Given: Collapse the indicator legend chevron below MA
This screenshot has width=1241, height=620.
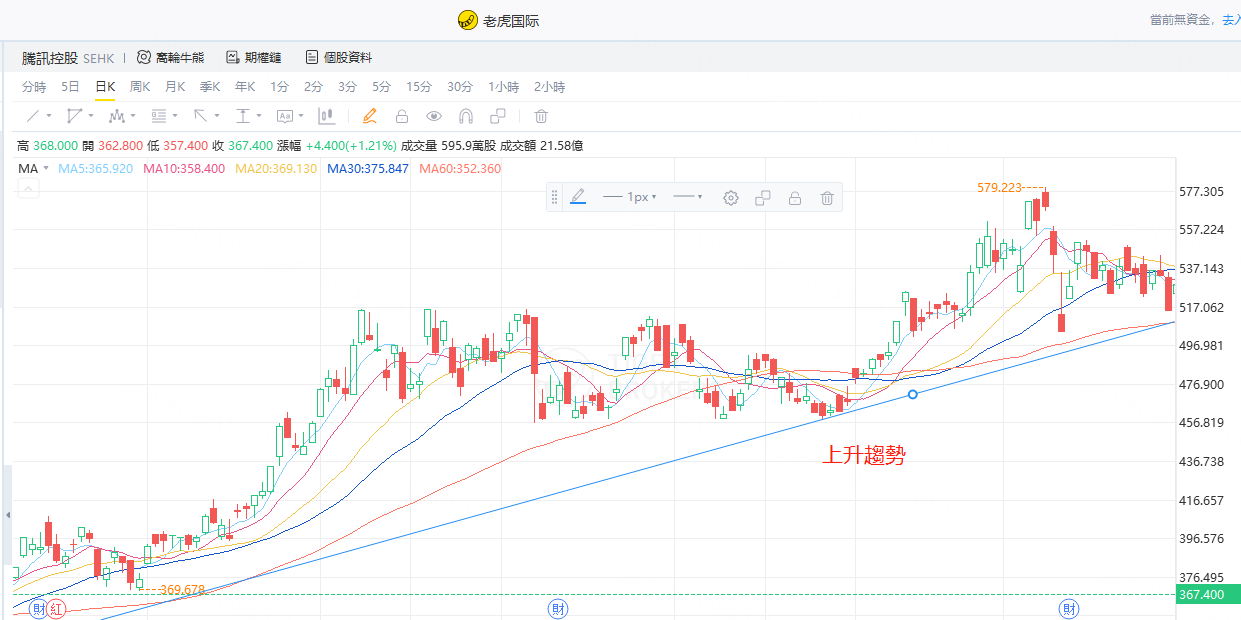Looking at the screenshot, I should coord(27,188).
